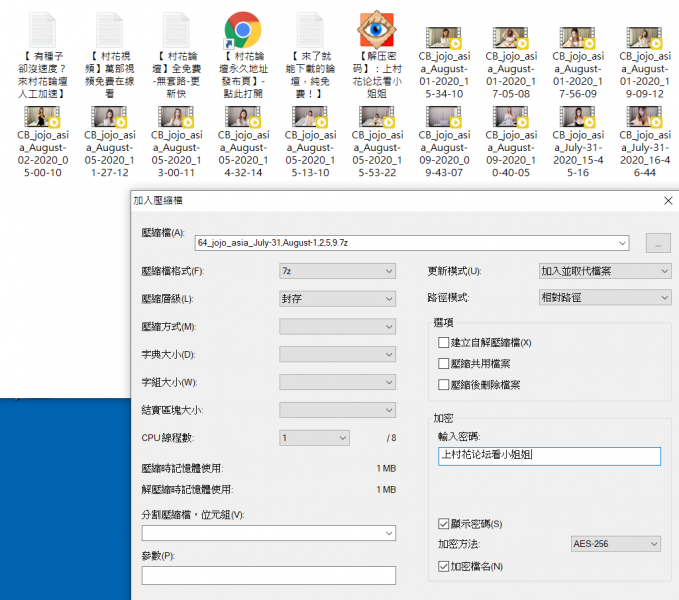
Task: Open 加密方法 AES-256 dropdown
Action: pos(615,544)
